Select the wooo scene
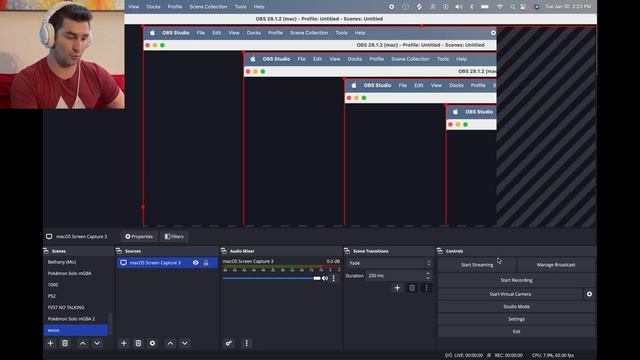 click(x=76, y=330)
